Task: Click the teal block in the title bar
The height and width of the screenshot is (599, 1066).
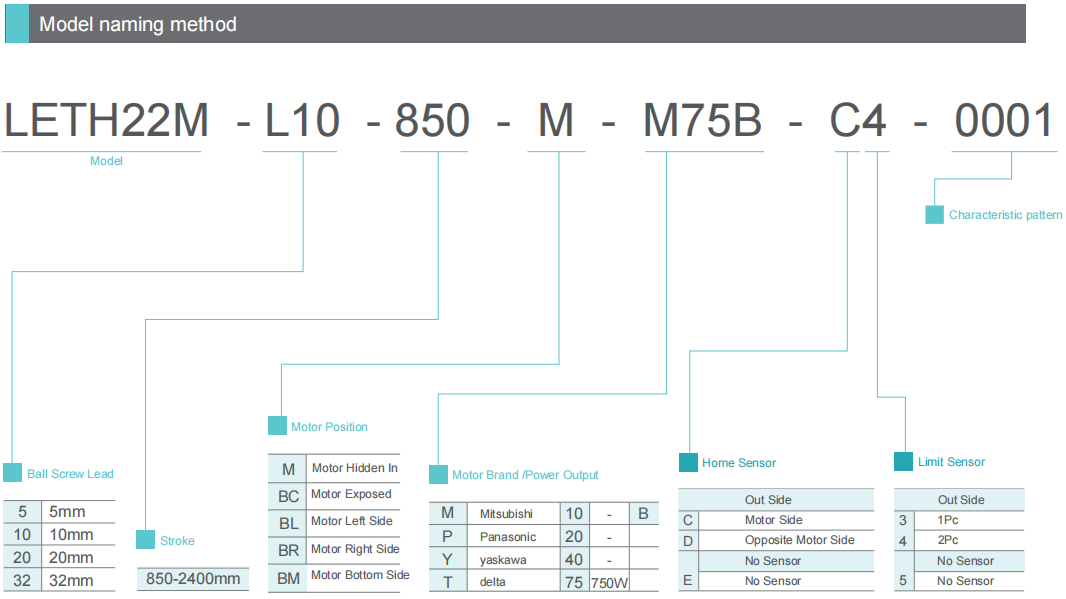Action: tap(17, 24)
